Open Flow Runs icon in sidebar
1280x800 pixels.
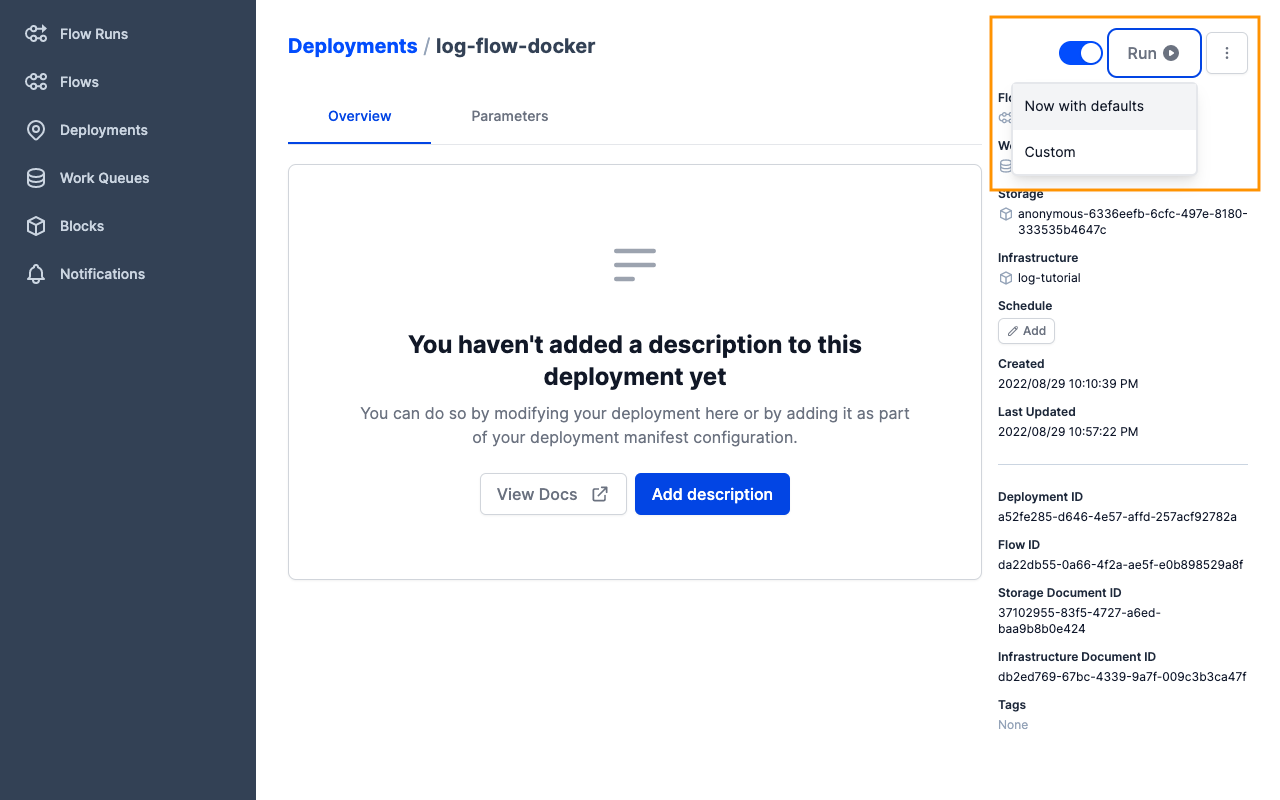pos(36,34)
